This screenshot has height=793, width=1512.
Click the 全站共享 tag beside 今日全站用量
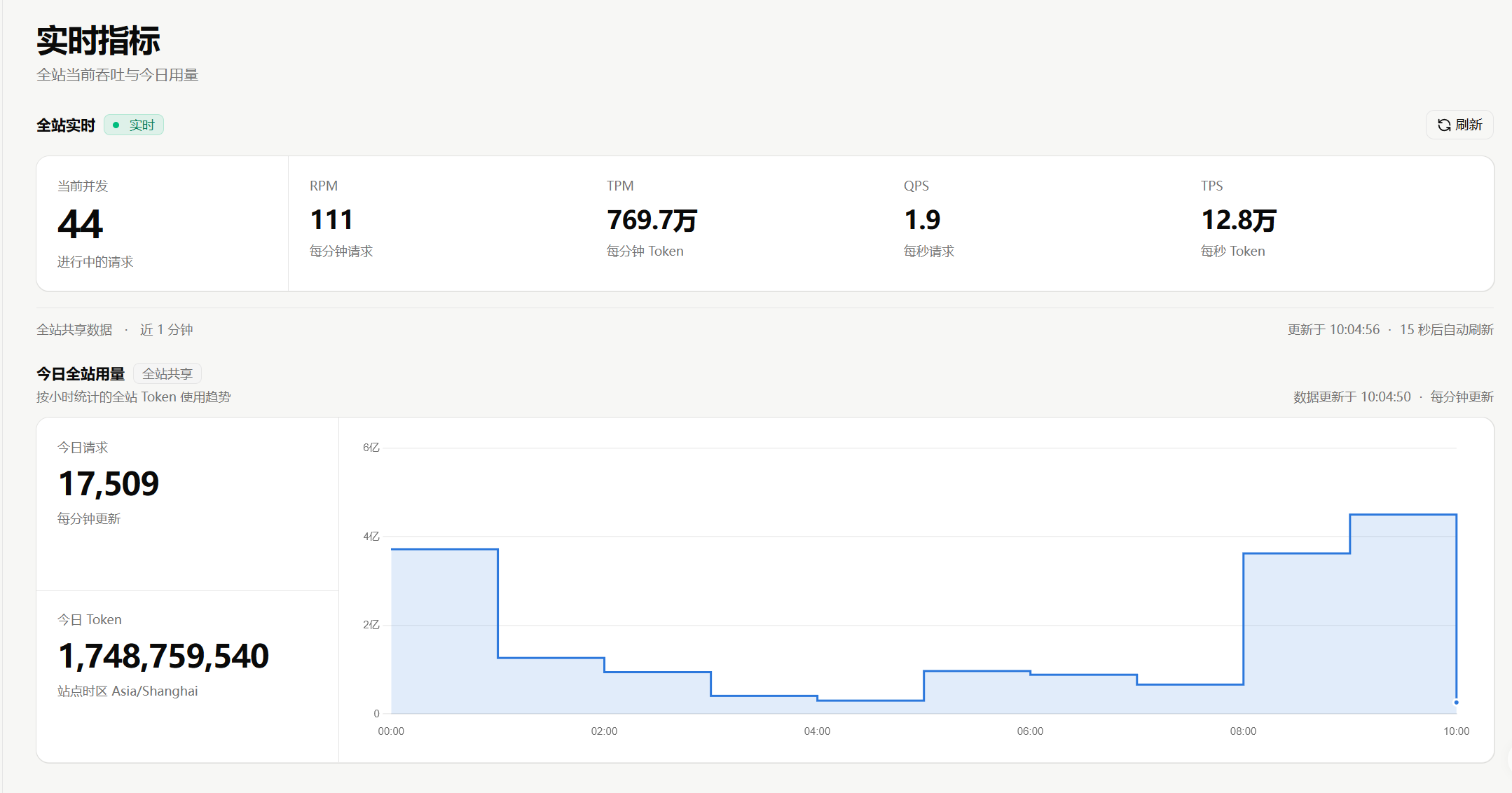(x=167, y=373)
